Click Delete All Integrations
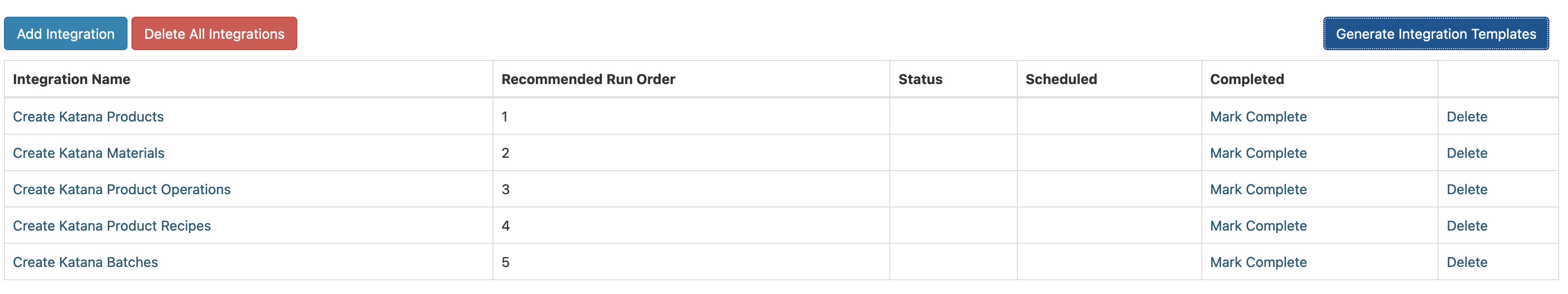 [213, 33]
